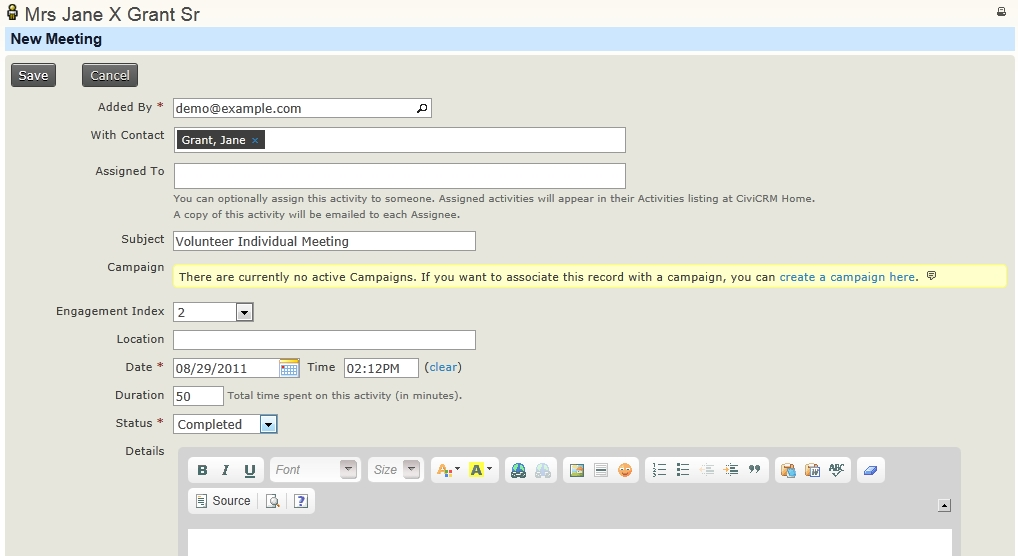Viewport: 1018px width, 556px height.
Task: Click into the Location input field
Action: point(324,340)
